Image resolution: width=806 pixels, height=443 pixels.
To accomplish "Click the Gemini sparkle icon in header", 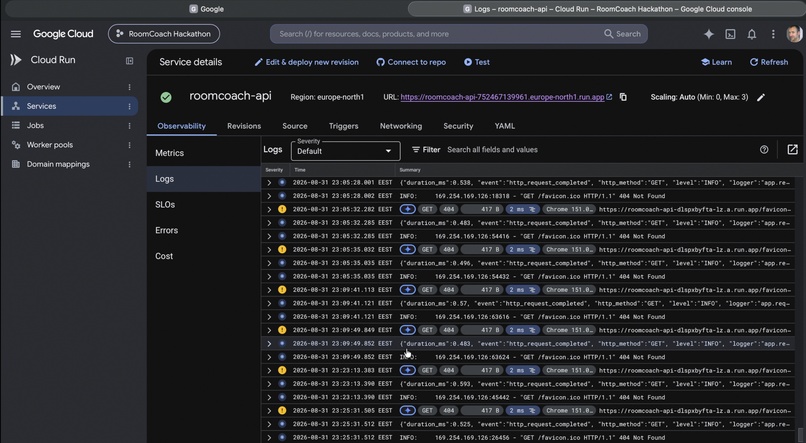I will tap(709, 34).
